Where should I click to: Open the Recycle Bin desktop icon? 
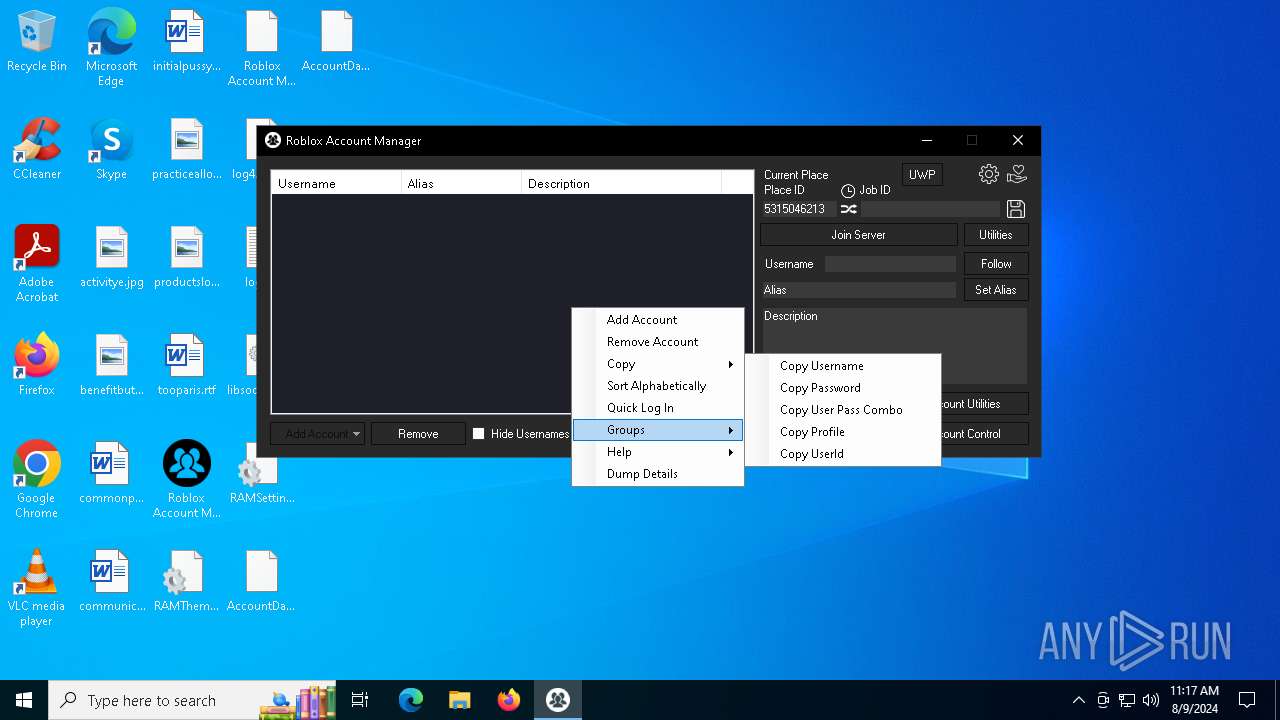[37, 42]
